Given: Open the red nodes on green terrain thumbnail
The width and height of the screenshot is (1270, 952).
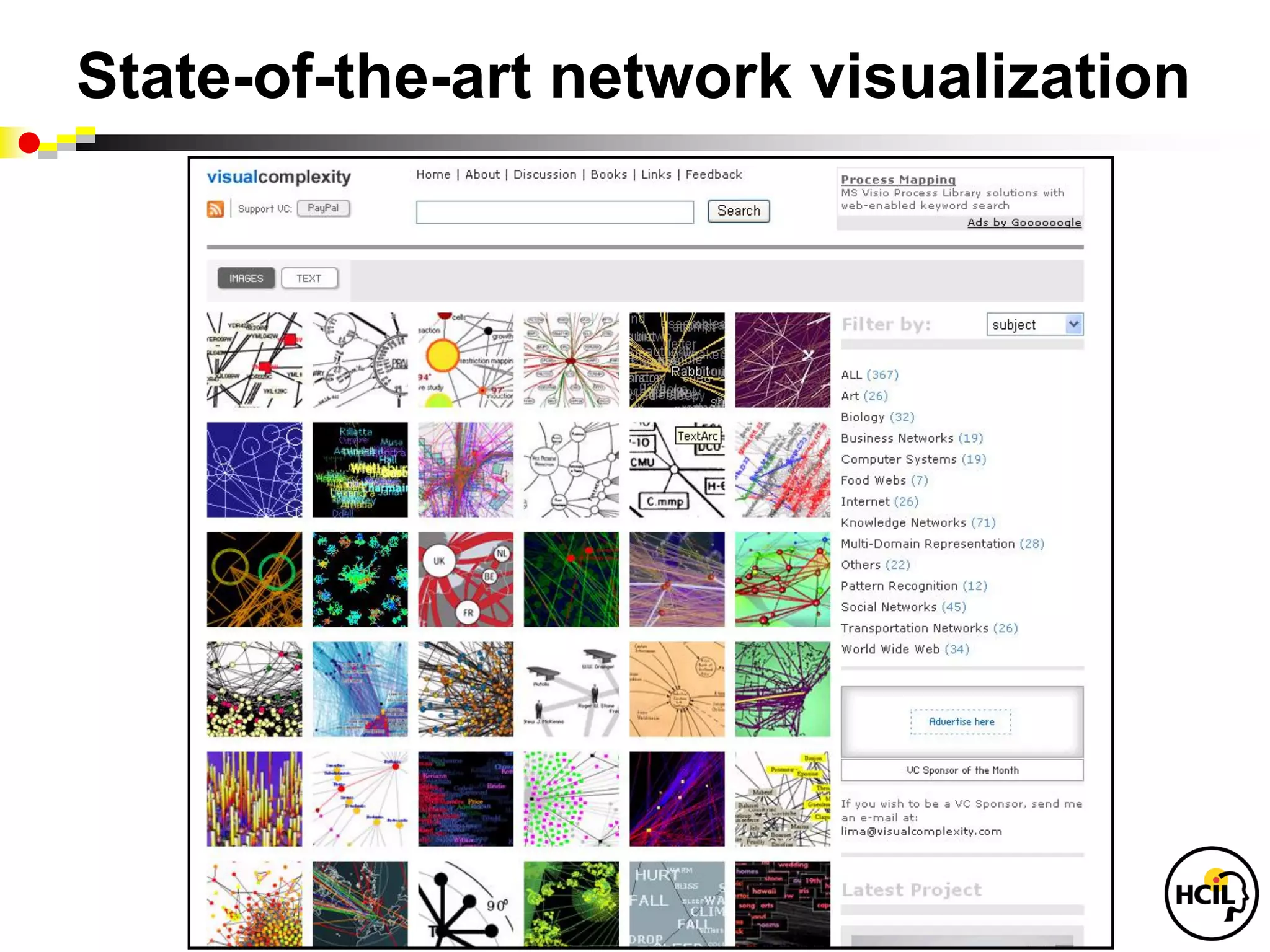Looking at the screenshot, I should (x=783, y=580).
